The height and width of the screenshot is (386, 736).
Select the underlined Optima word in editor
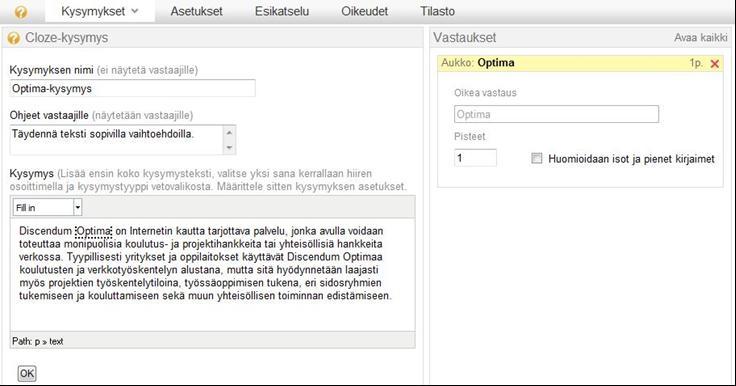pyautogui.click(x=93, y=231)
